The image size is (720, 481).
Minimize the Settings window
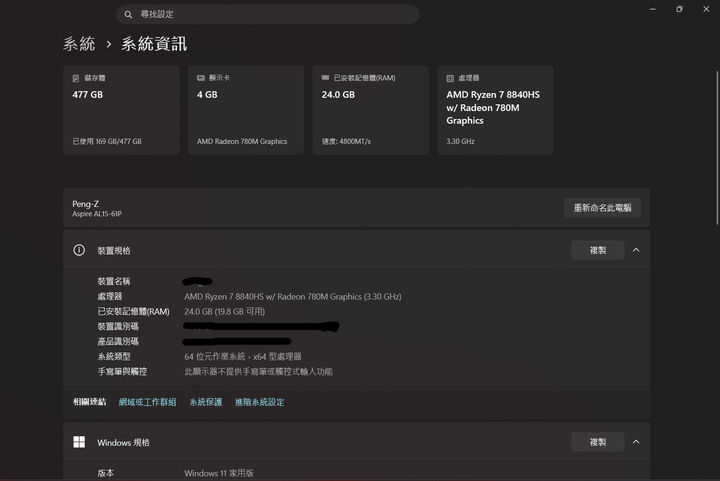(x=652, y=9)
